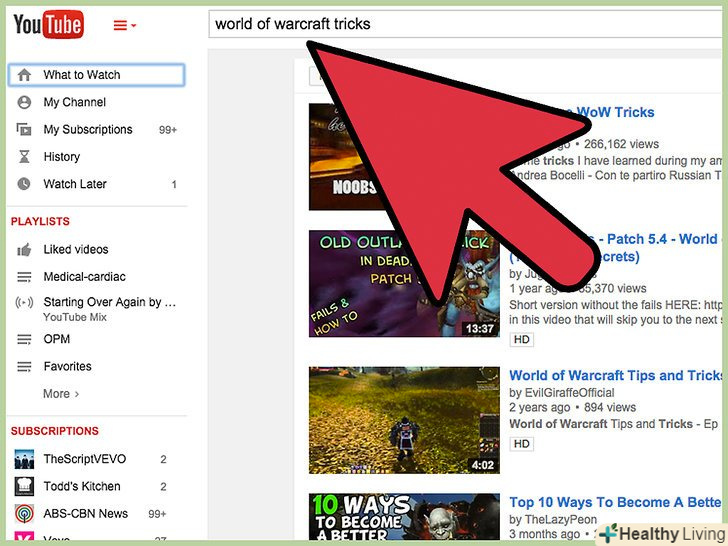Open My Subscriptions
Viewport: 728px width, 546px height.
[88, 130]
